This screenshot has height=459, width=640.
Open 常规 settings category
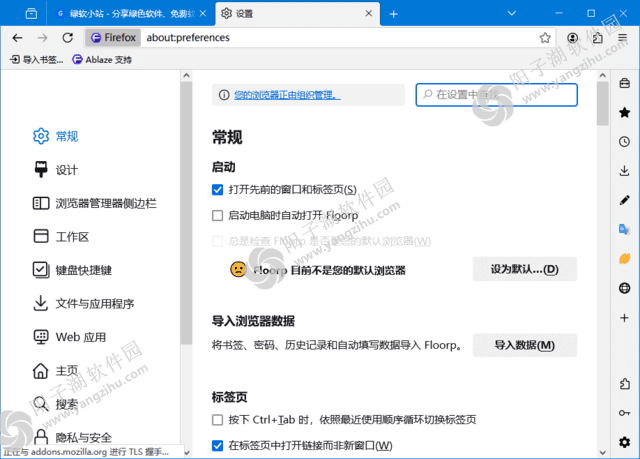[56, 136]
